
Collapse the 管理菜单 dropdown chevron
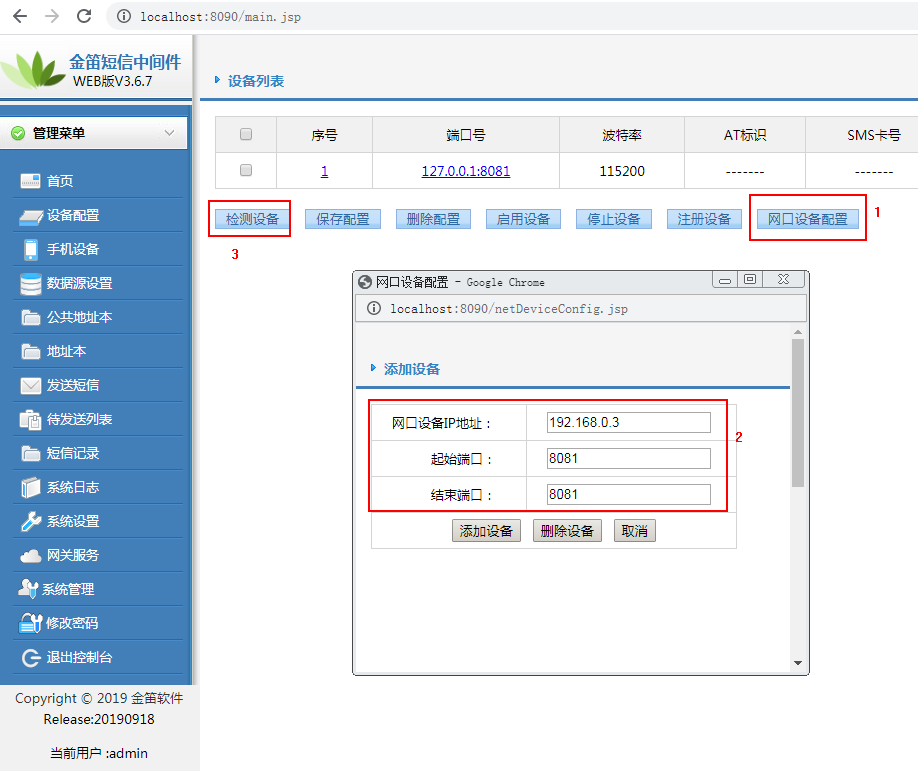click(169, 132)
